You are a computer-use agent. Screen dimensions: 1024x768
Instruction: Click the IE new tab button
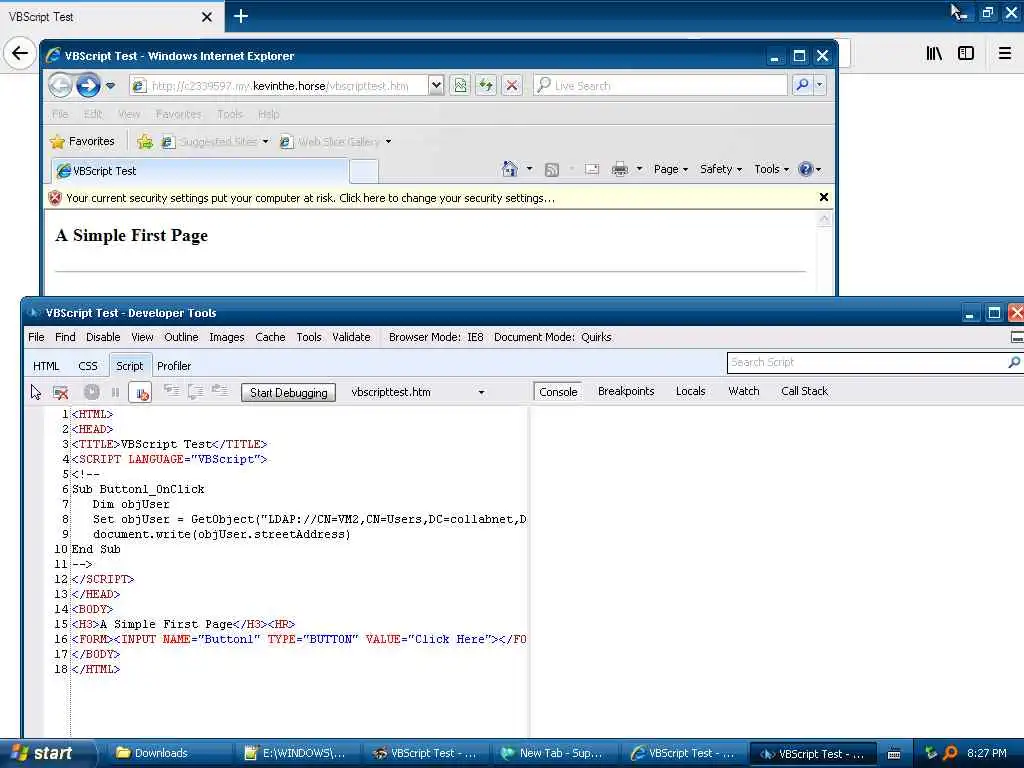point(364,172)
